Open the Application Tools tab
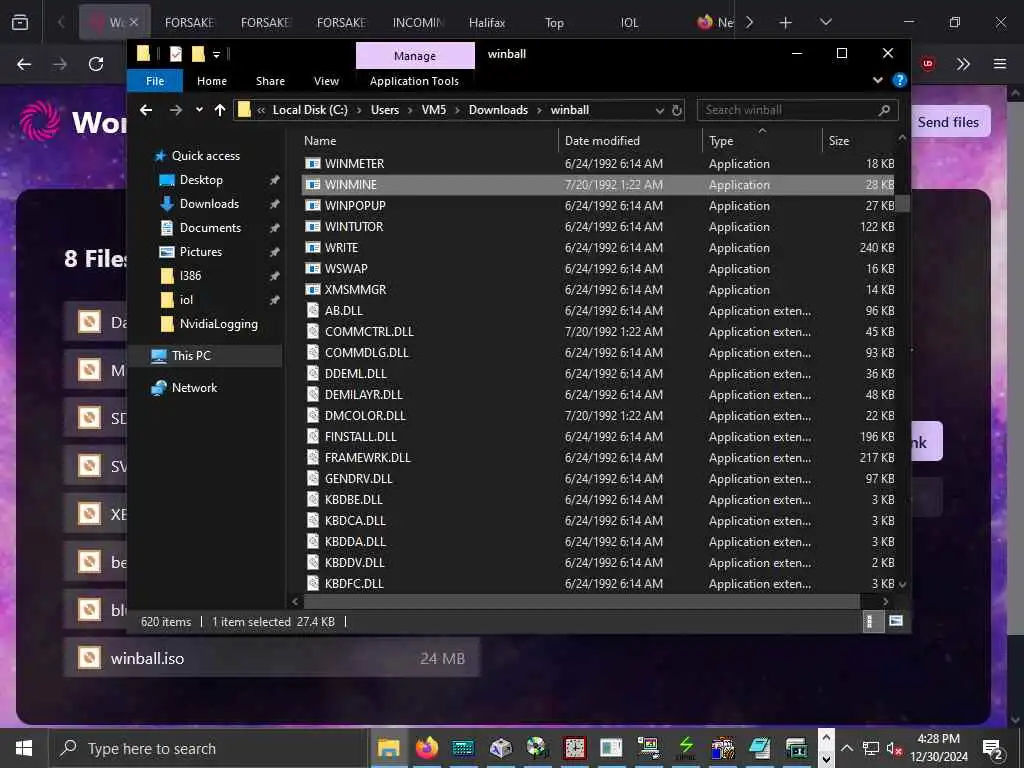Screen dimensions: 1024x768 pos(414,81)
